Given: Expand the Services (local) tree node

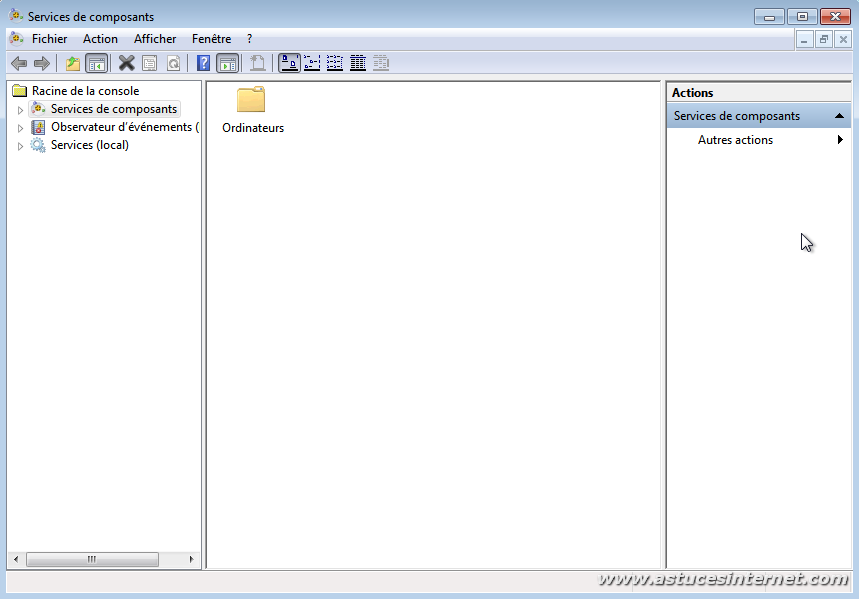Looking at the screenshot, I should 20,146.
